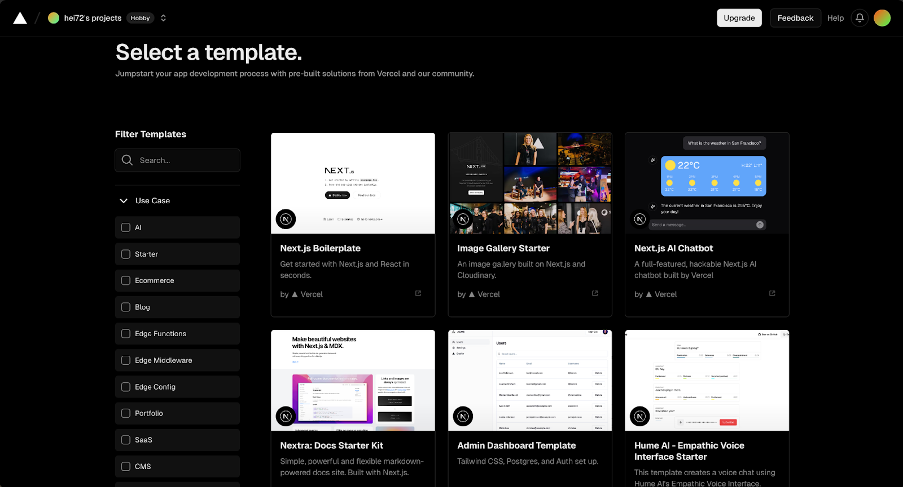Click the AI Chatbot weather preview thumbnail

click(x=707, y=183)
